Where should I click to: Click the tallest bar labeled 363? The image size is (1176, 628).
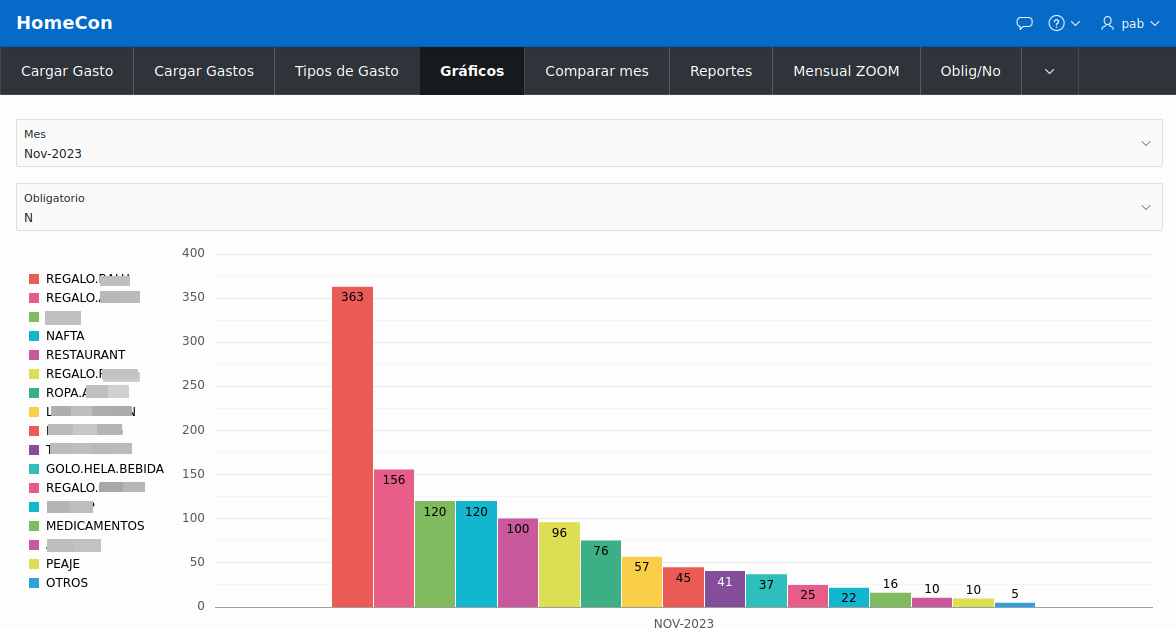352,450
